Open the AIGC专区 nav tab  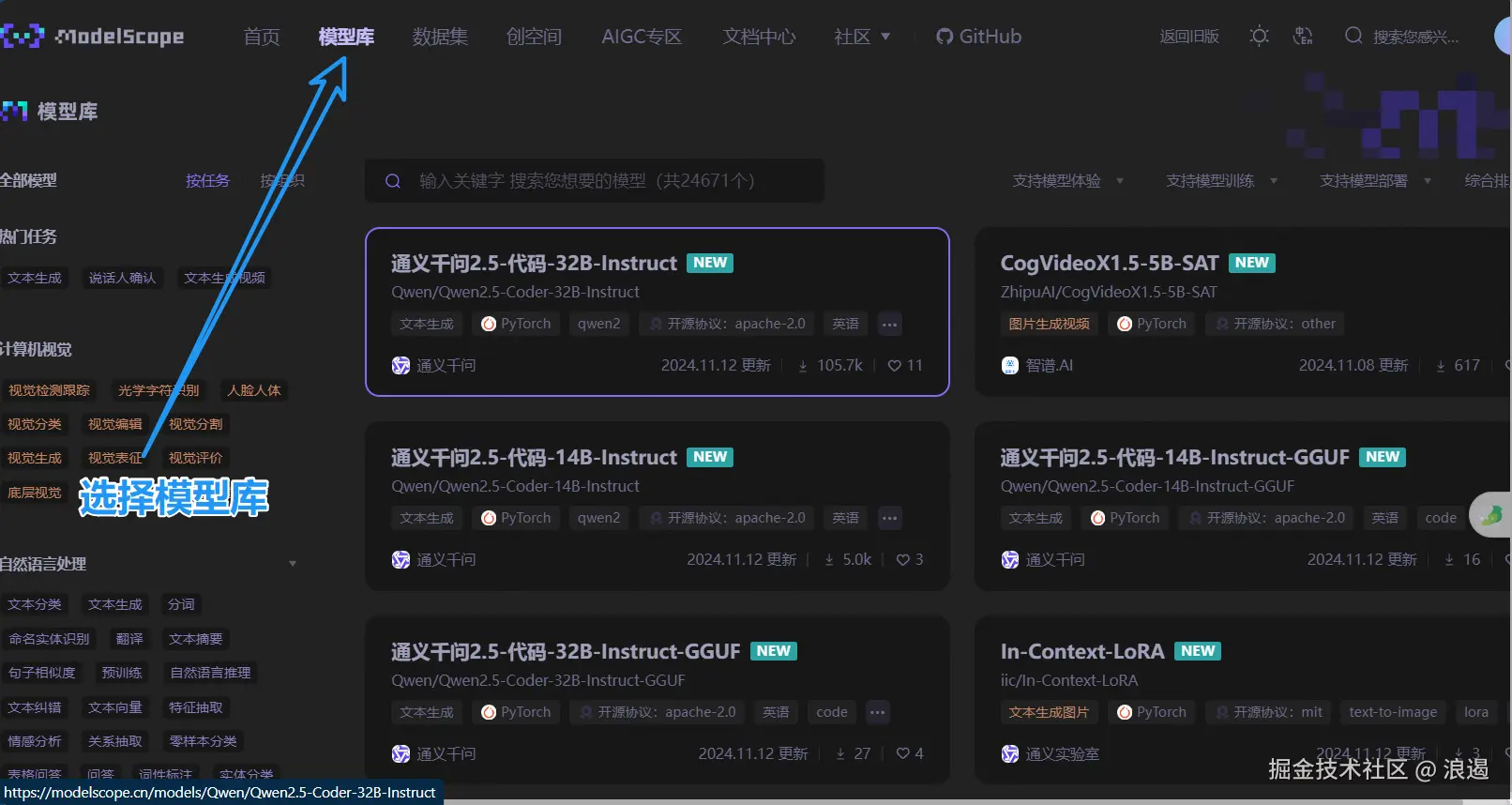tap(642, 37)
